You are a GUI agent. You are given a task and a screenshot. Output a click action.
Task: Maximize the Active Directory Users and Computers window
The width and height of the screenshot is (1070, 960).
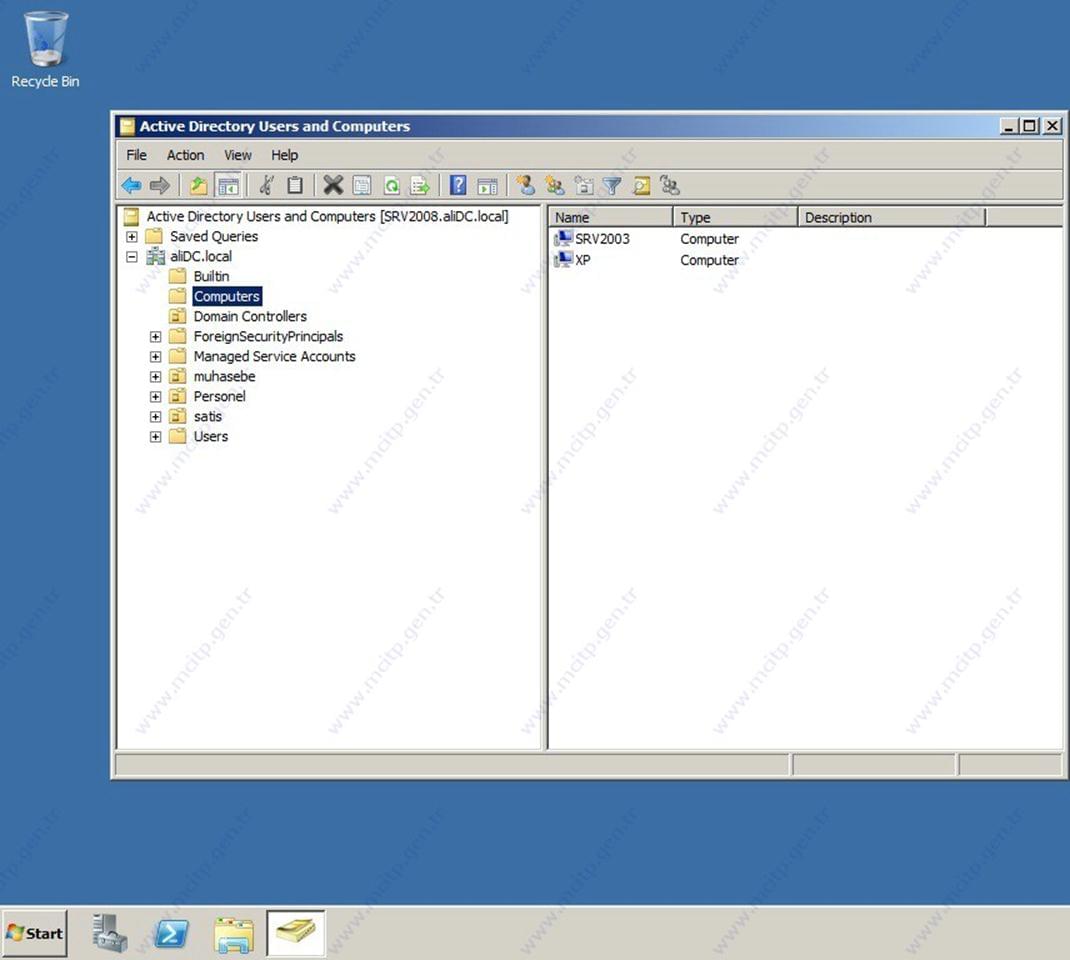[1030, 126]
